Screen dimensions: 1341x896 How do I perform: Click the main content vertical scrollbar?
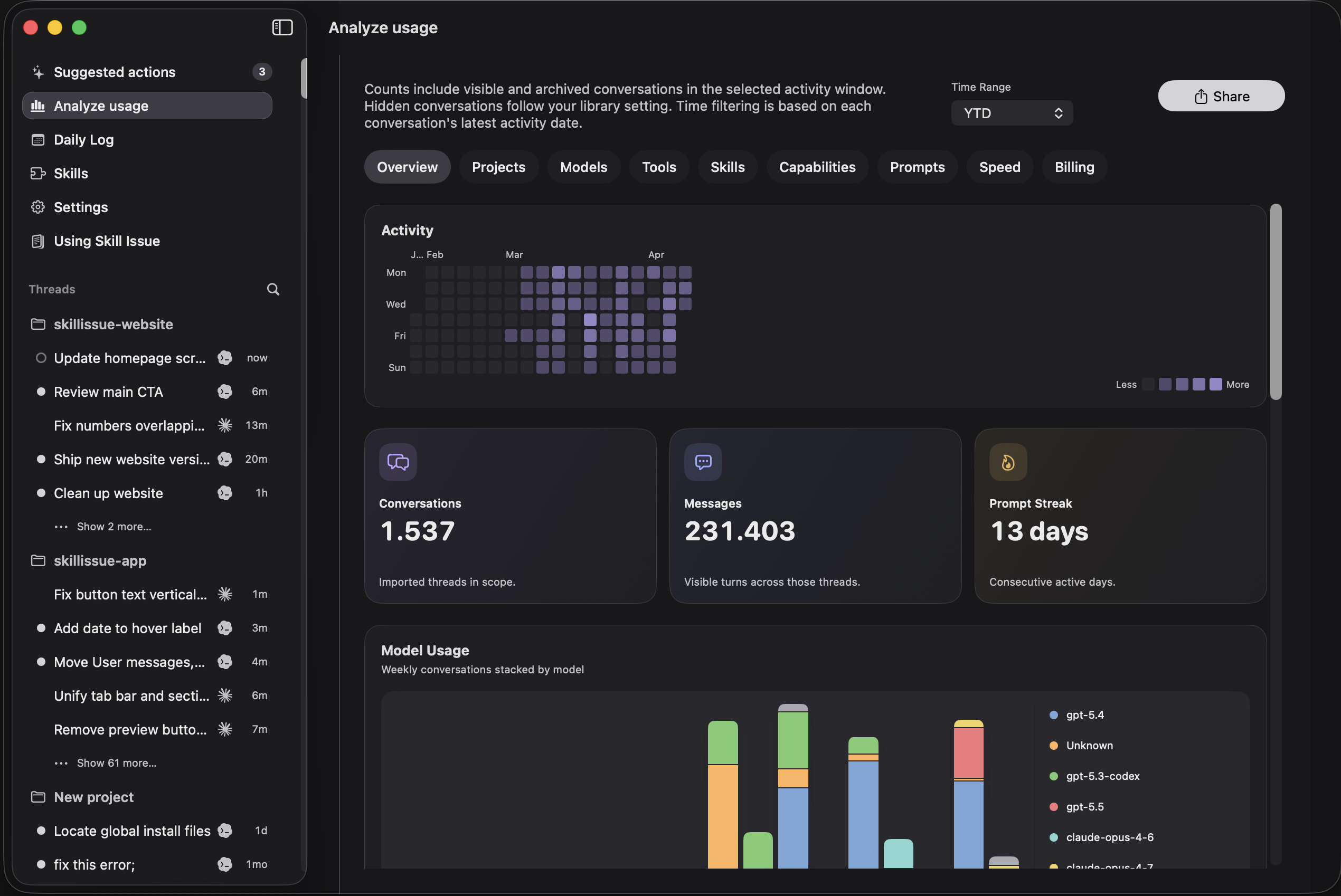[x=1276, y=302]
